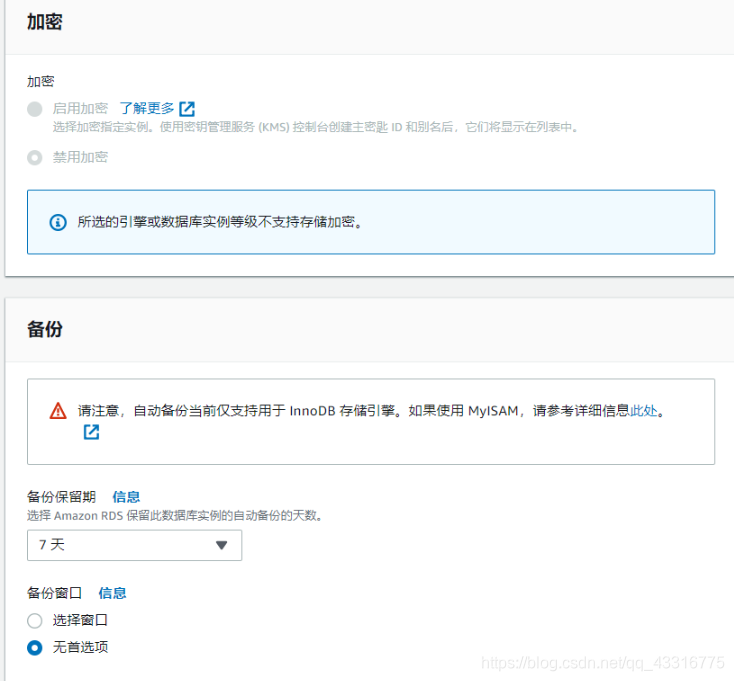The width and height of the screenshot is (734, 681).
Task: Open the 7 天 retention period dropdown
Action: point(135,545)
